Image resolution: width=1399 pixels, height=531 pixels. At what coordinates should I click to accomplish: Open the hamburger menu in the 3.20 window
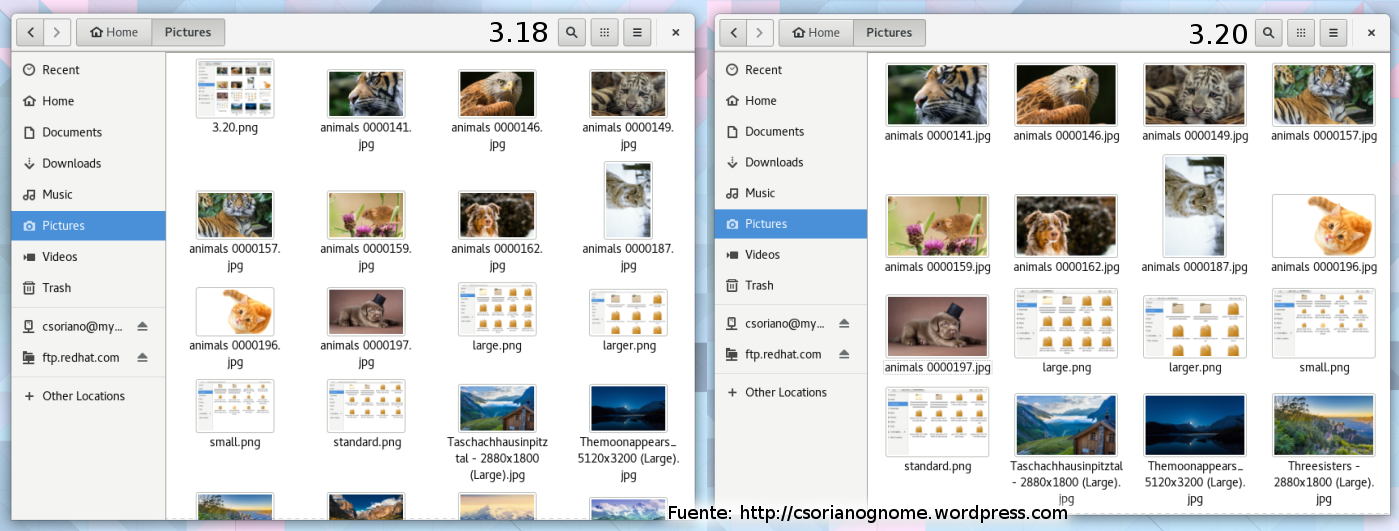click(1333, 32)
